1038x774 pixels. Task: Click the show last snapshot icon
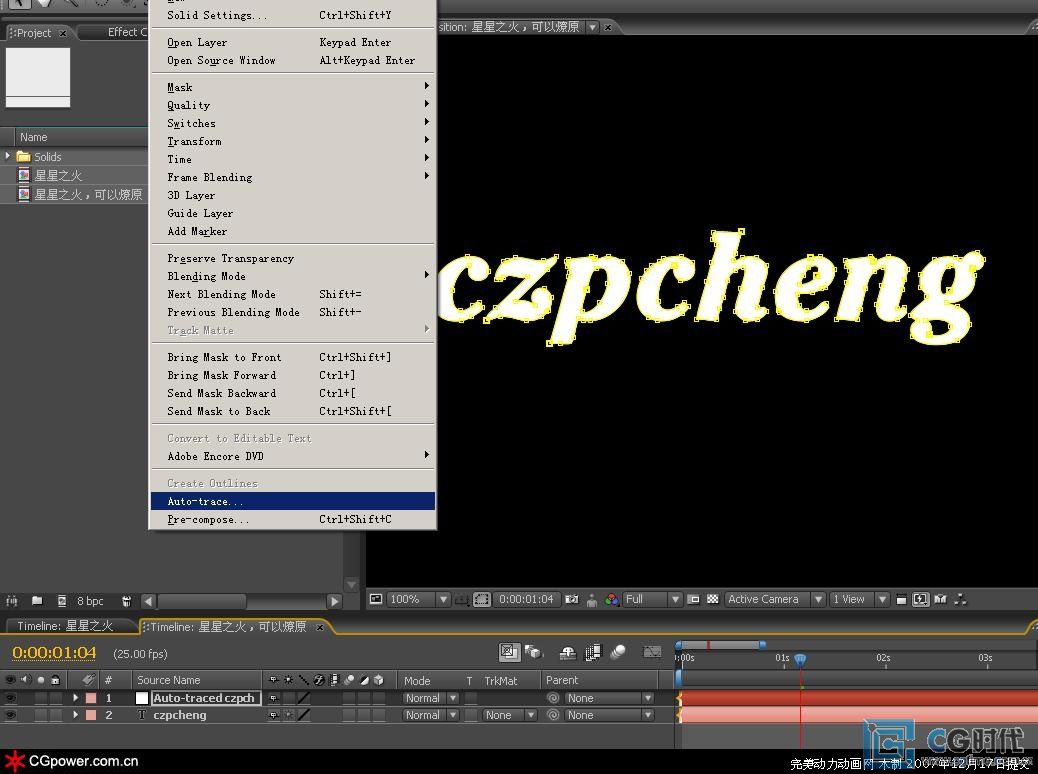[x=592, y=600]
